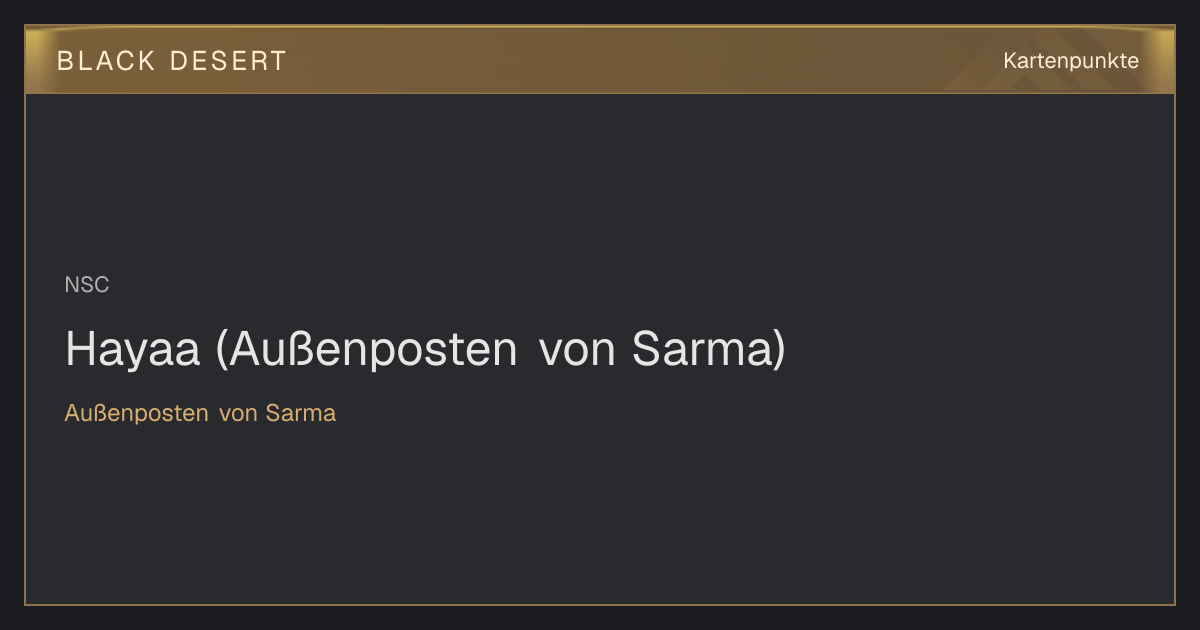Click the golden header banner center
Screen dimensions: 1200x630
tap(600, 60)
